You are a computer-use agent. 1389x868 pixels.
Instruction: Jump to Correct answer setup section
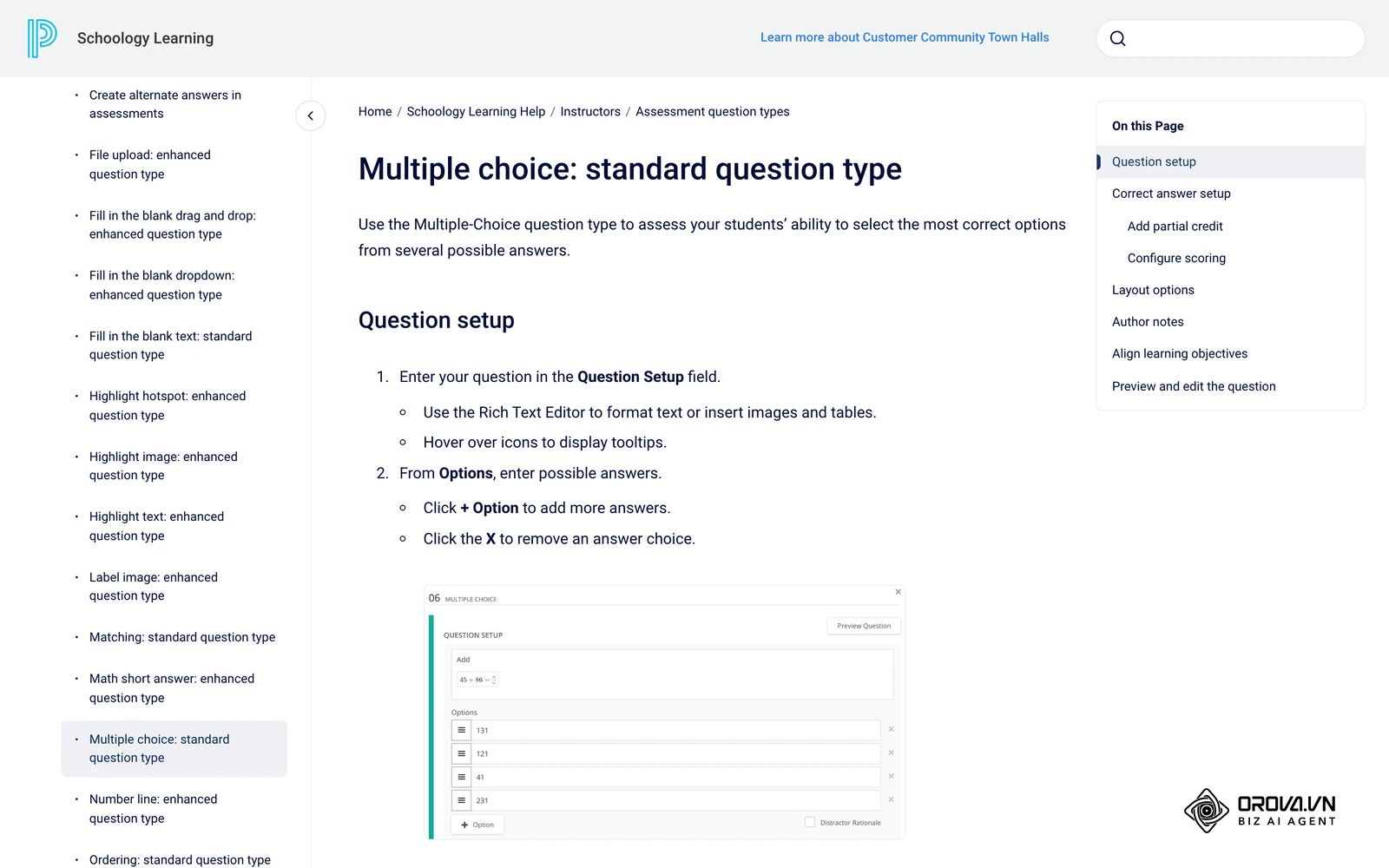[1171, 194]
